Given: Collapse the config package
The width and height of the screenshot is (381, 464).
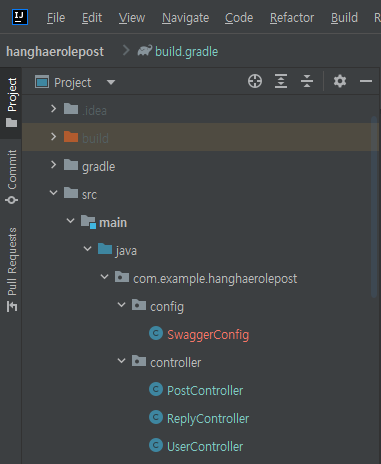Looking at the screenshot, I should 121,304.
